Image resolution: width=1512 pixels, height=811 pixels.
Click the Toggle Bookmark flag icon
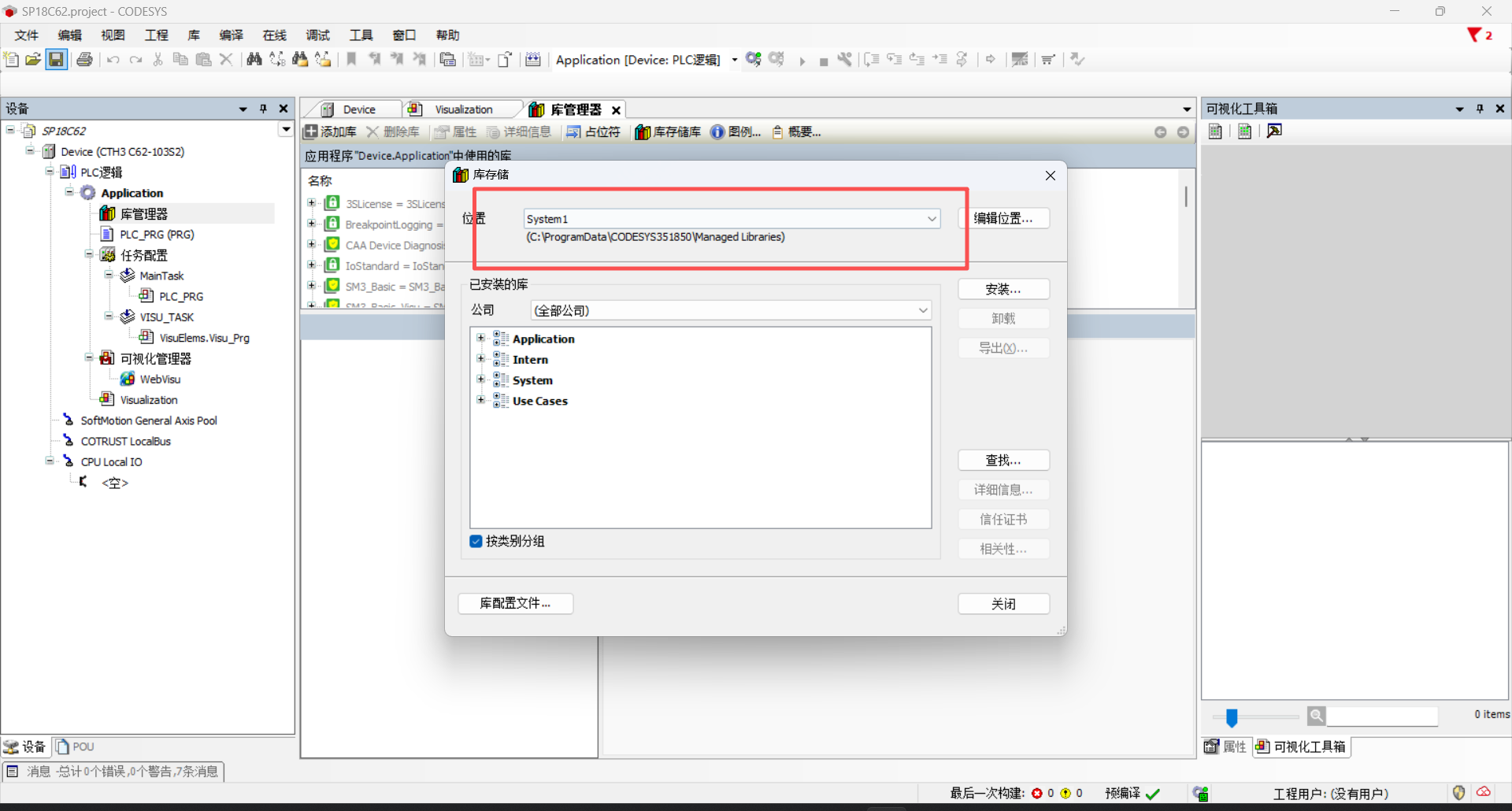click(x=352, y=59)
